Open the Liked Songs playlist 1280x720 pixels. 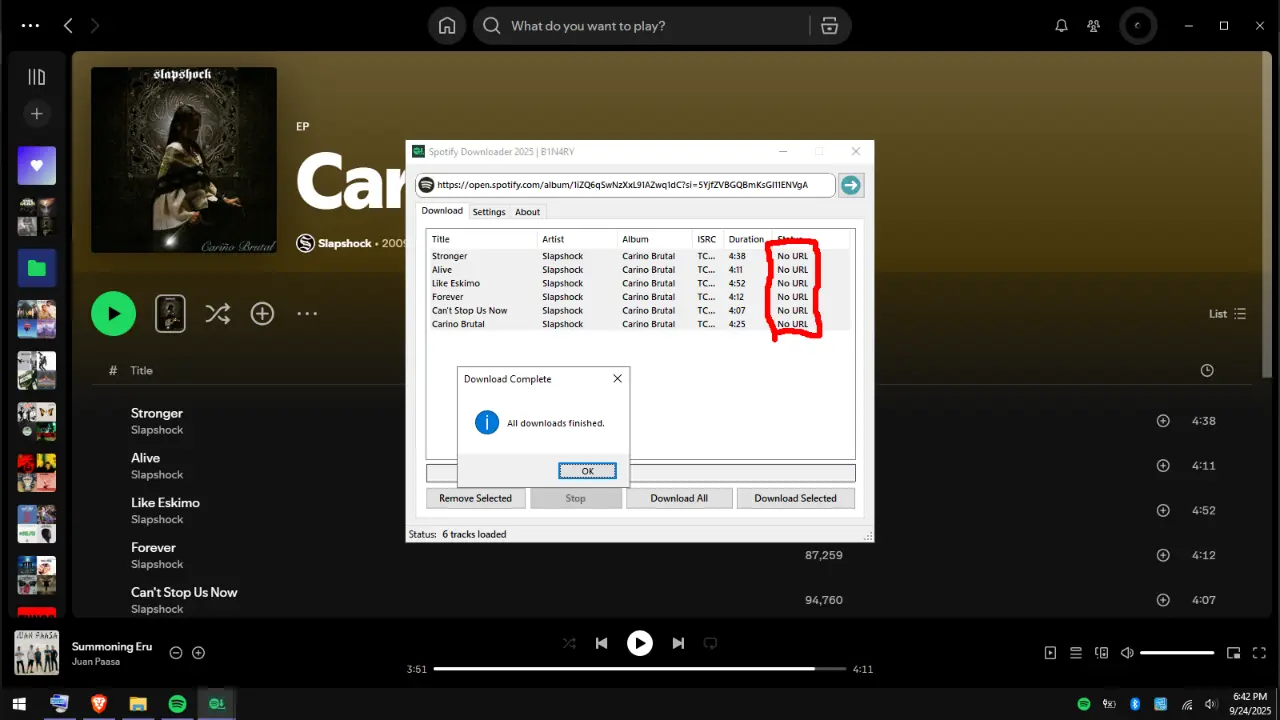coord(37,166)
